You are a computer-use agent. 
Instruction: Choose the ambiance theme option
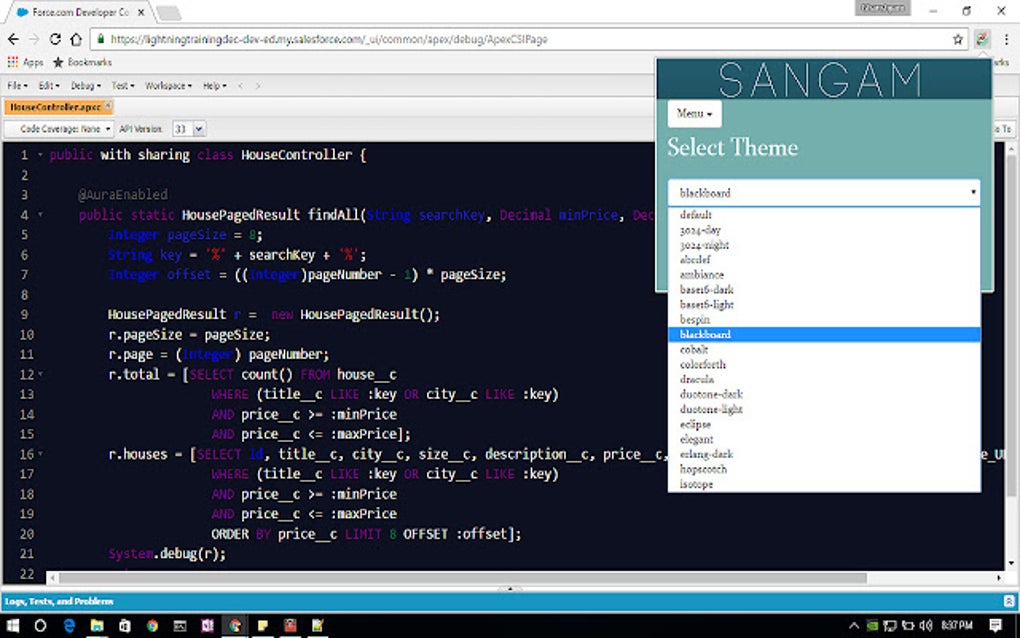[824, 274]
